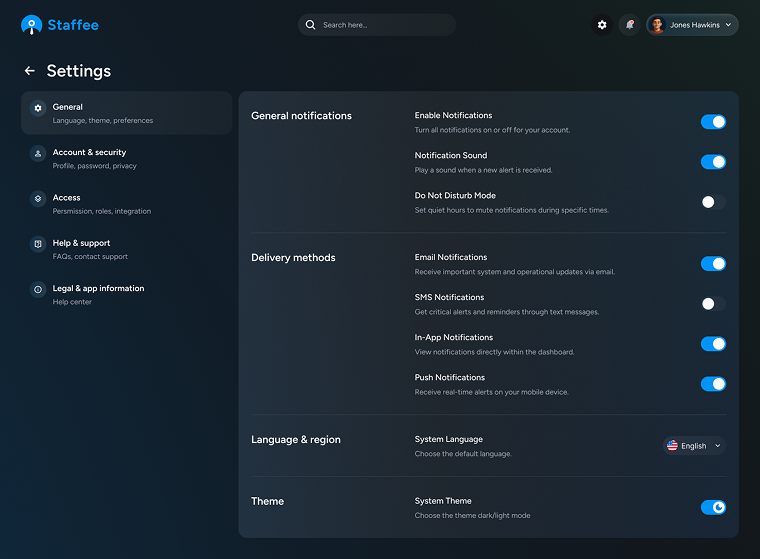This screenshot has width=760, height=559.
Task: Disable Email Notifications toggle
Action: (x=713, y=264)
